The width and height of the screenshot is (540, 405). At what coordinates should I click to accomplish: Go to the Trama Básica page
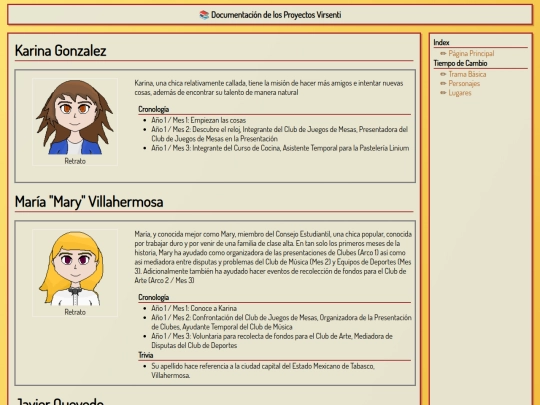467,74
